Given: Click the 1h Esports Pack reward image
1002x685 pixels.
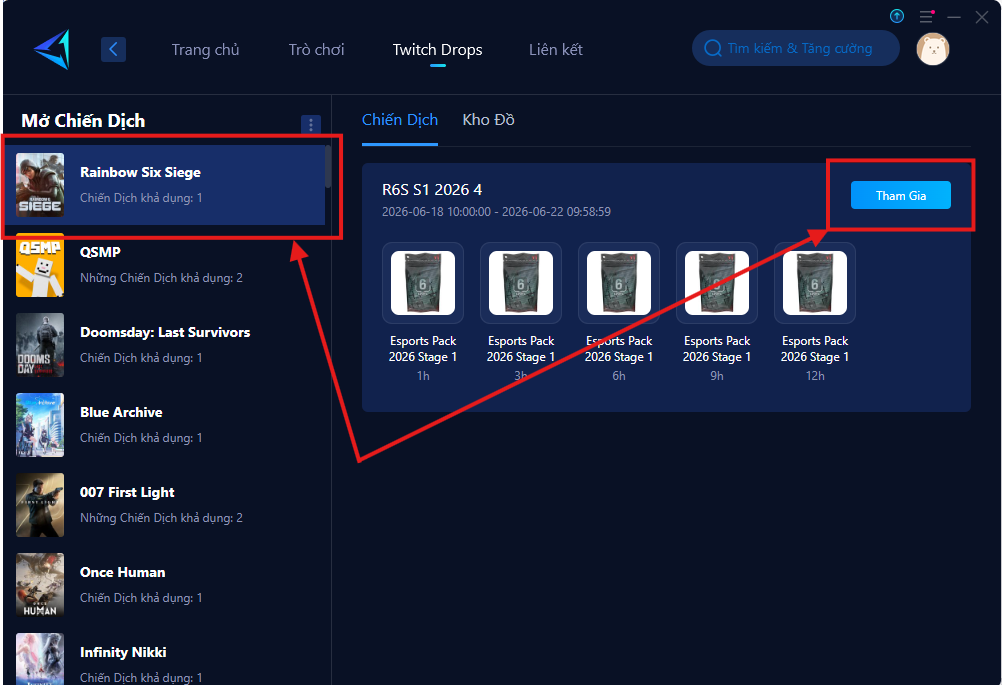Looking at the screenshot, I should click(423, 283).
